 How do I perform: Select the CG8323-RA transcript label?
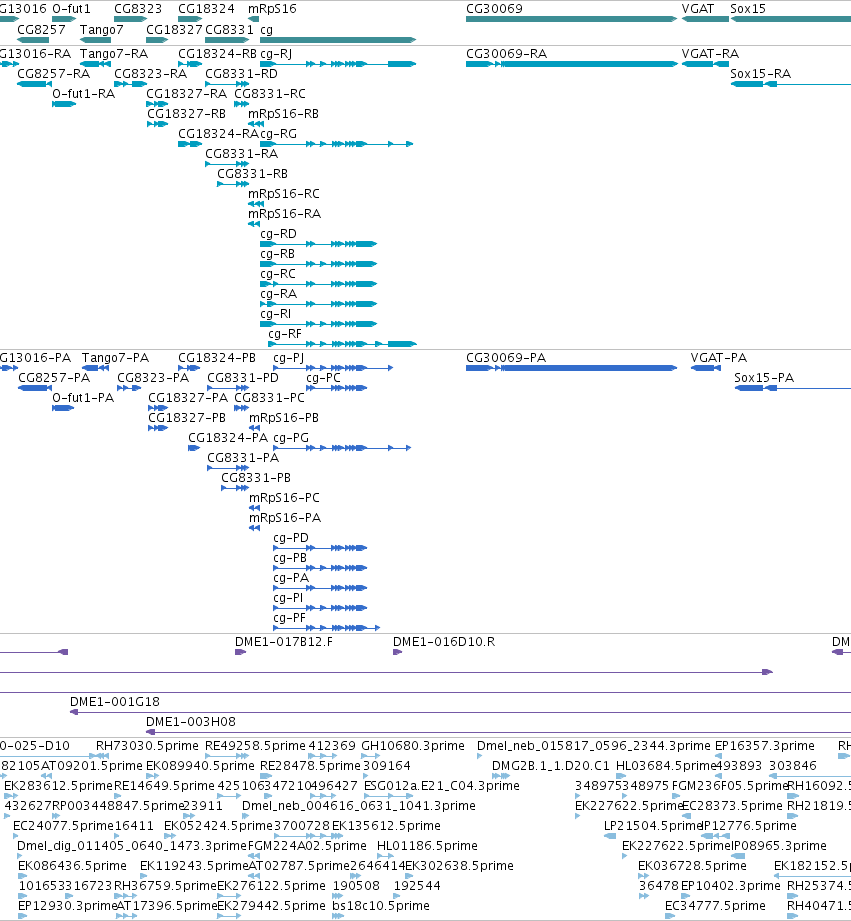150,74
